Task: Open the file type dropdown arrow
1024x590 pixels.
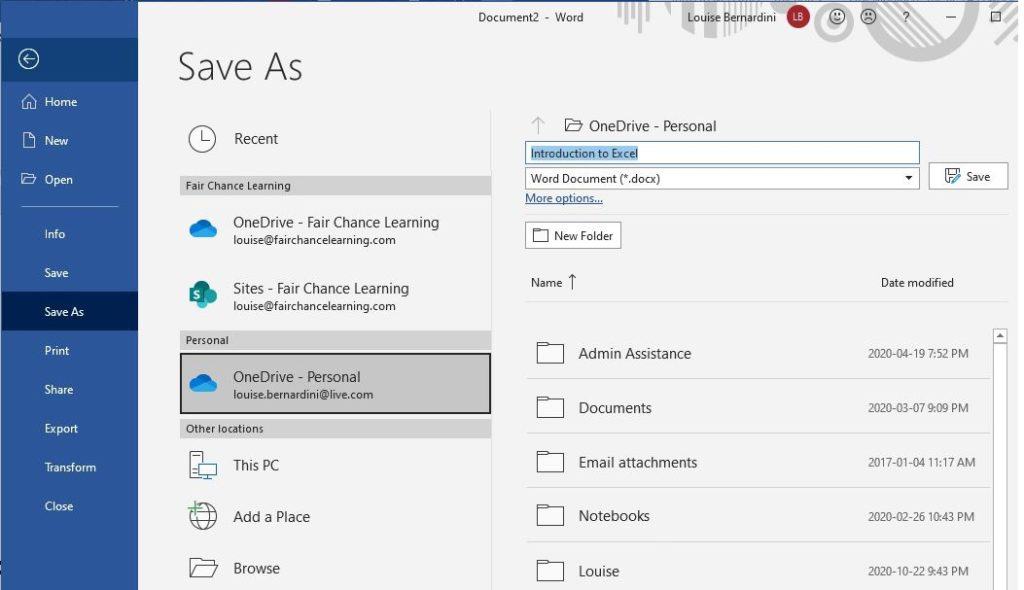Action: [908, 178]
